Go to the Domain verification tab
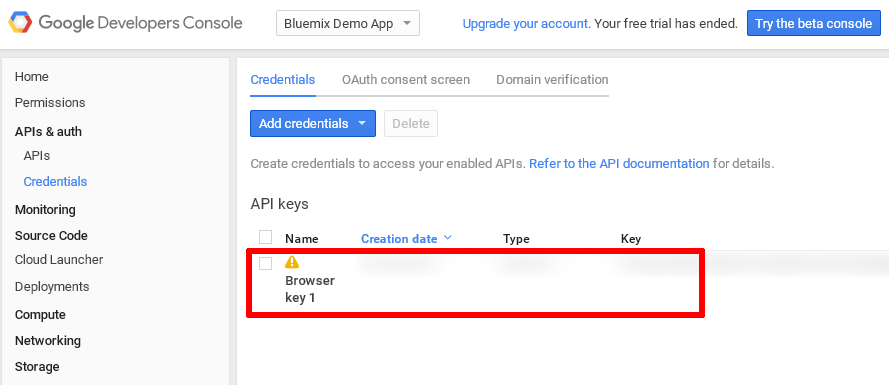The width and height of the screenshot is (889, 385). point(552,80)
